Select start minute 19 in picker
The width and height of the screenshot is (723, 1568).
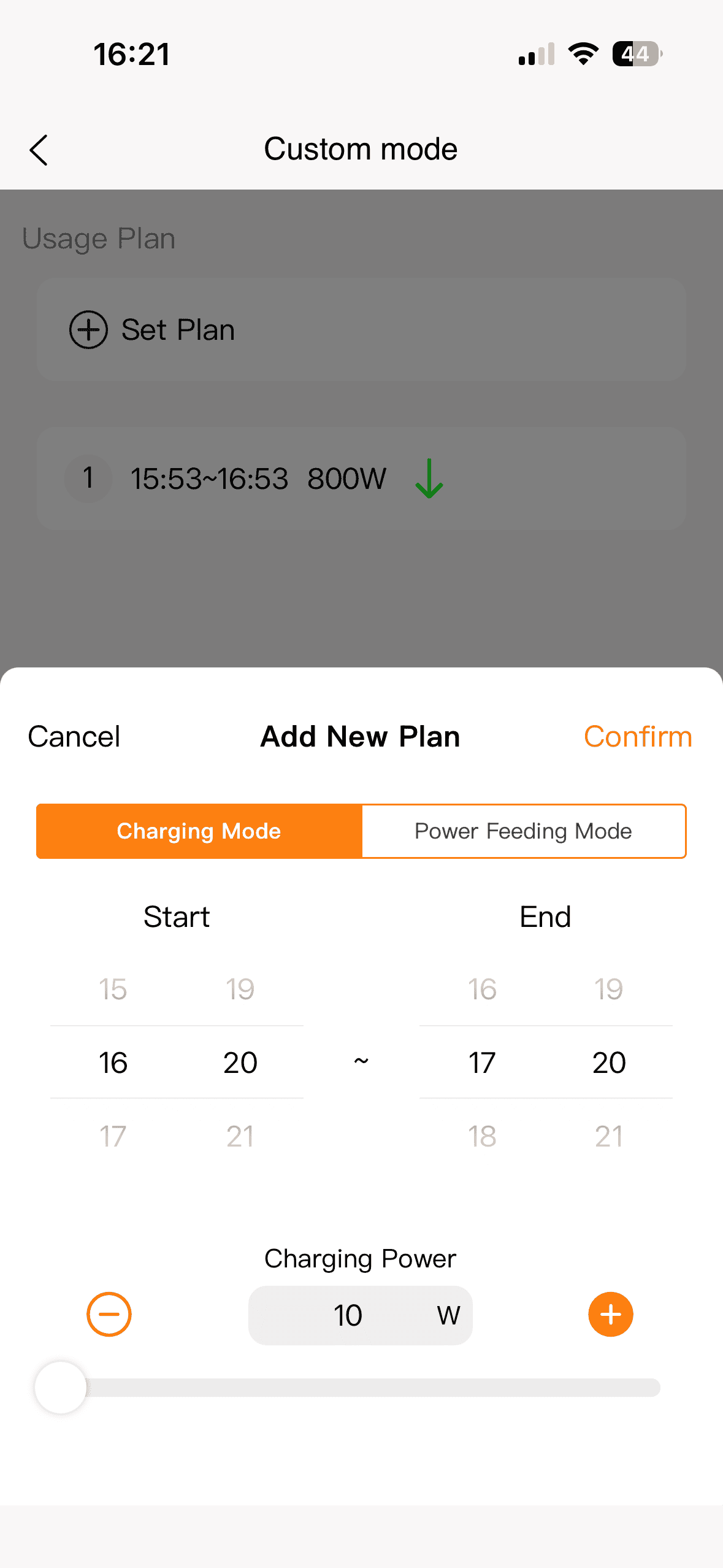pyautogui.click(x=240, y=989)
